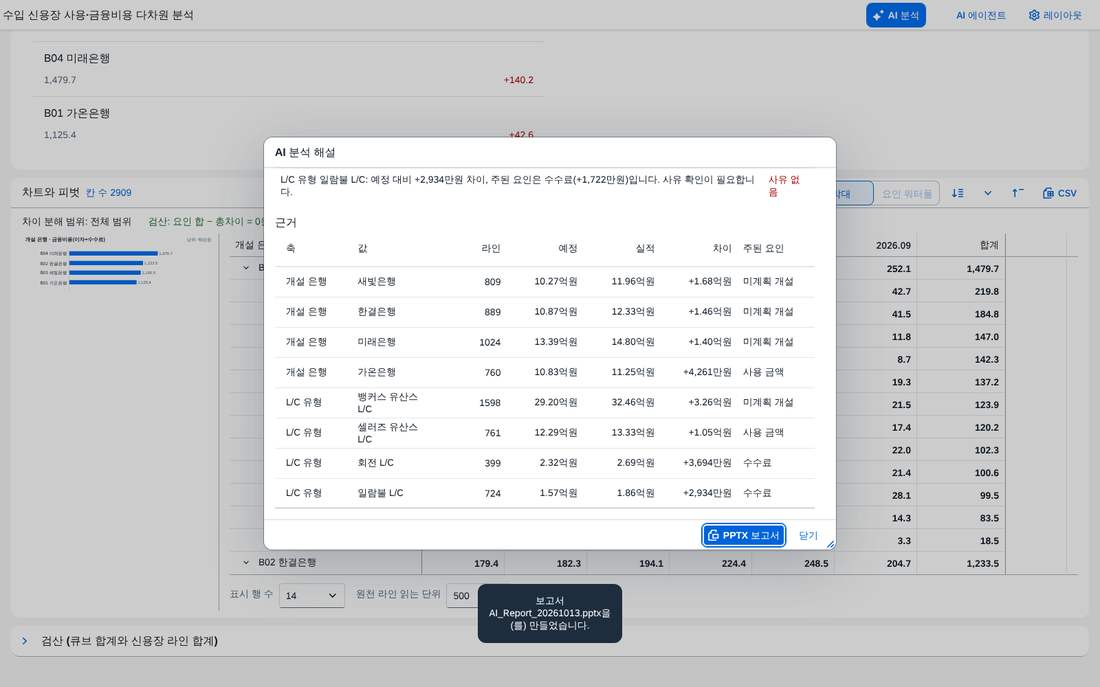The width and height of the screenshot is (1100, 687).
Task: Click the 1598 line count cell
Action: [490, 403]
